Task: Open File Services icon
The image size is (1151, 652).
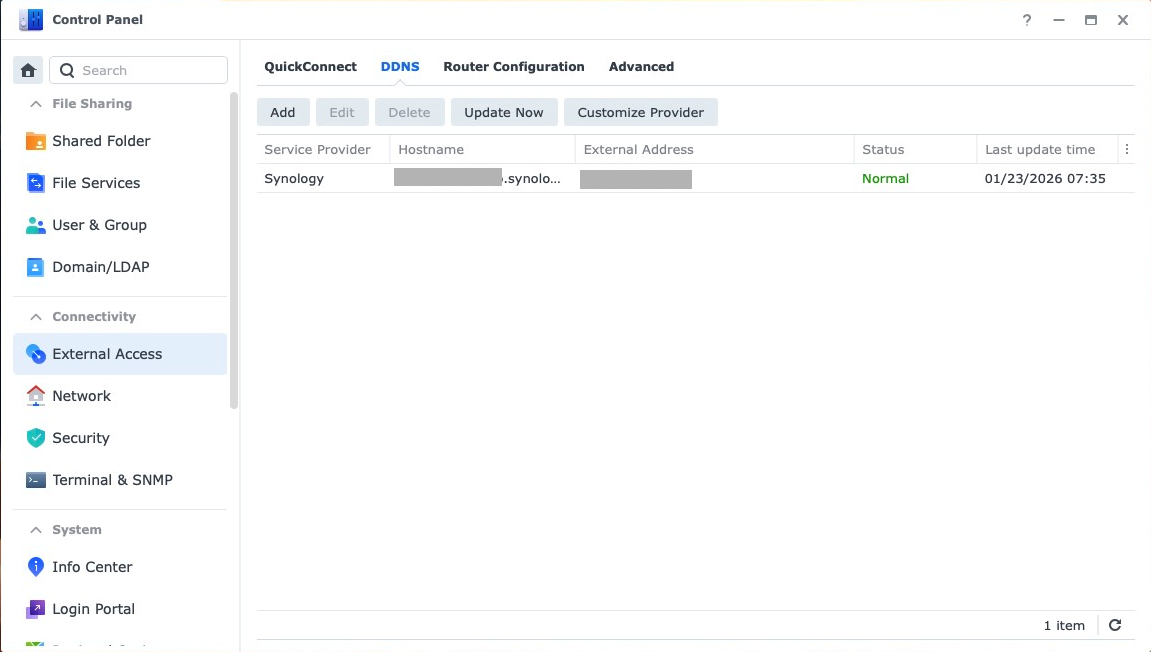Action: [x=36, y=183]
